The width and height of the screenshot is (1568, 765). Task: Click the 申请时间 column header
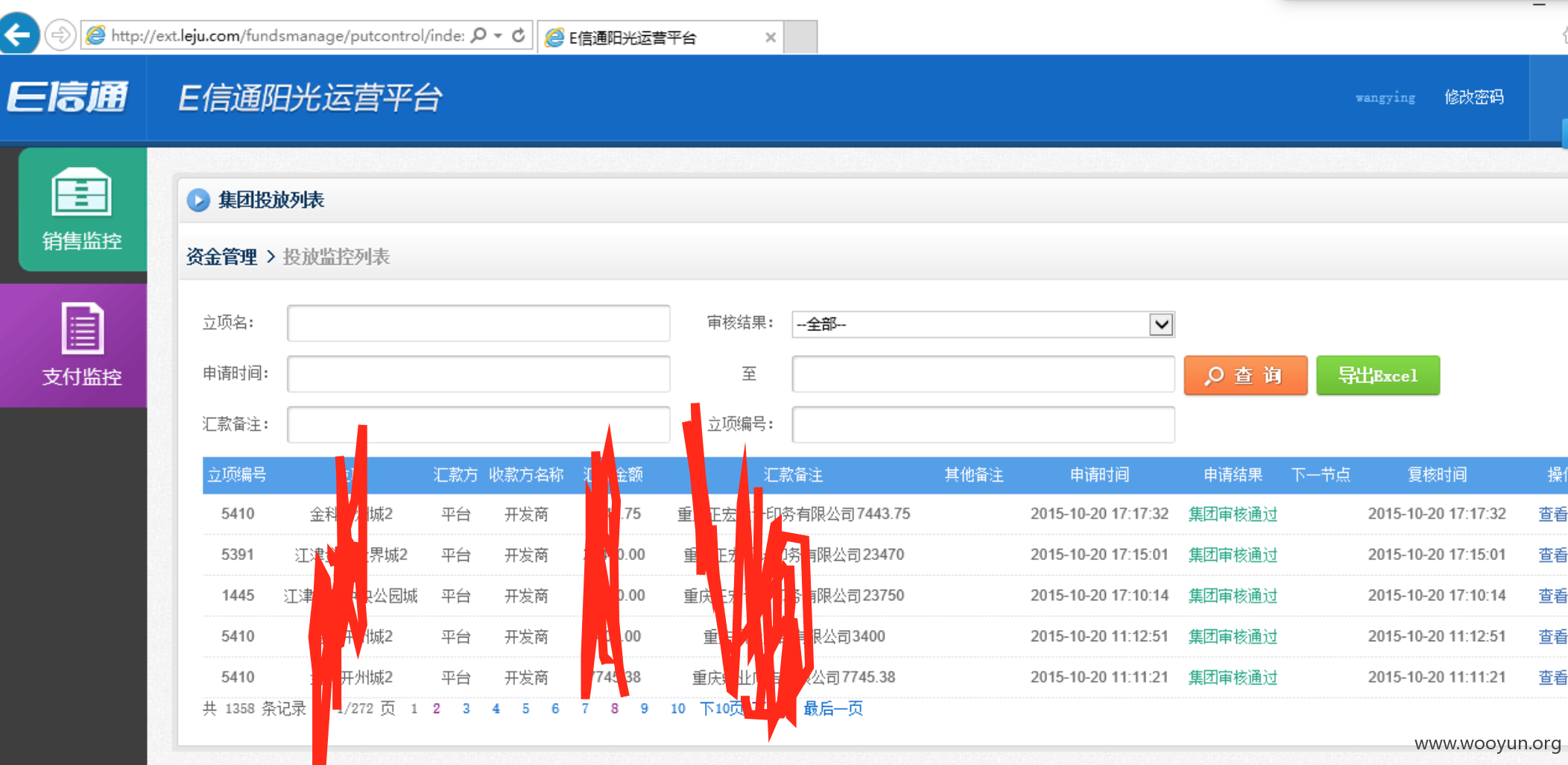coord(1099,475)
